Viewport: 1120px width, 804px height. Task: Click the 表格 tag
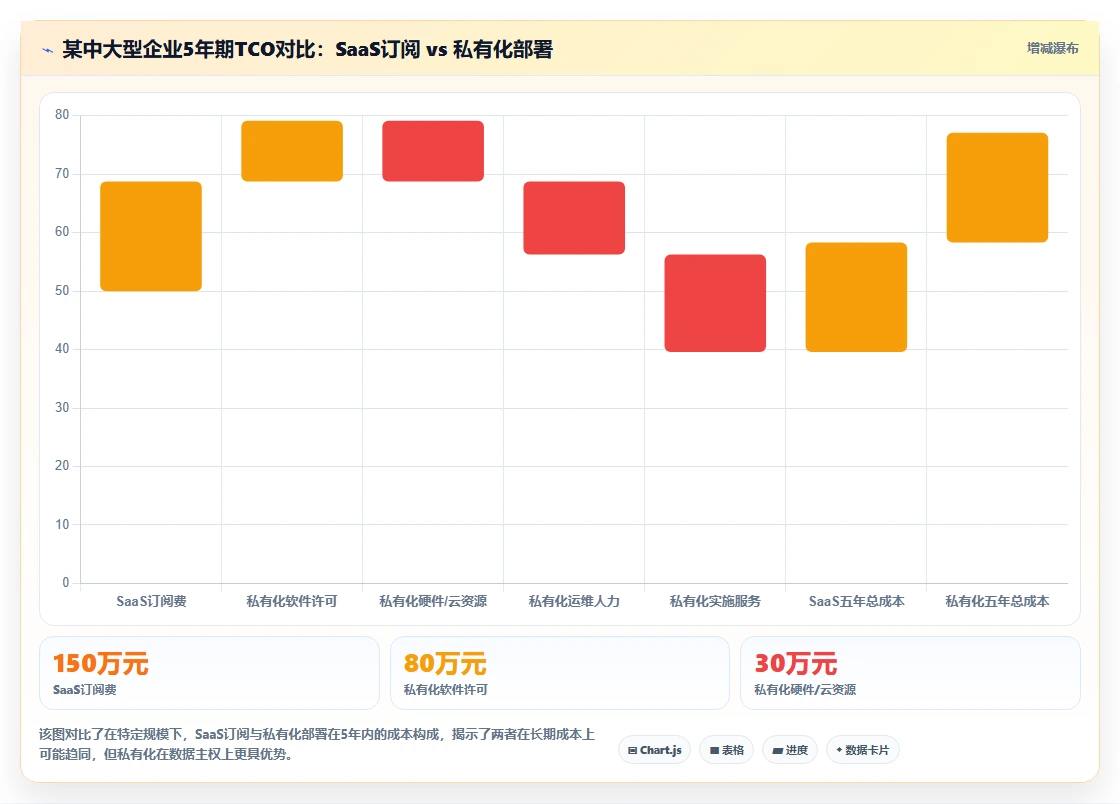point(726,750)
